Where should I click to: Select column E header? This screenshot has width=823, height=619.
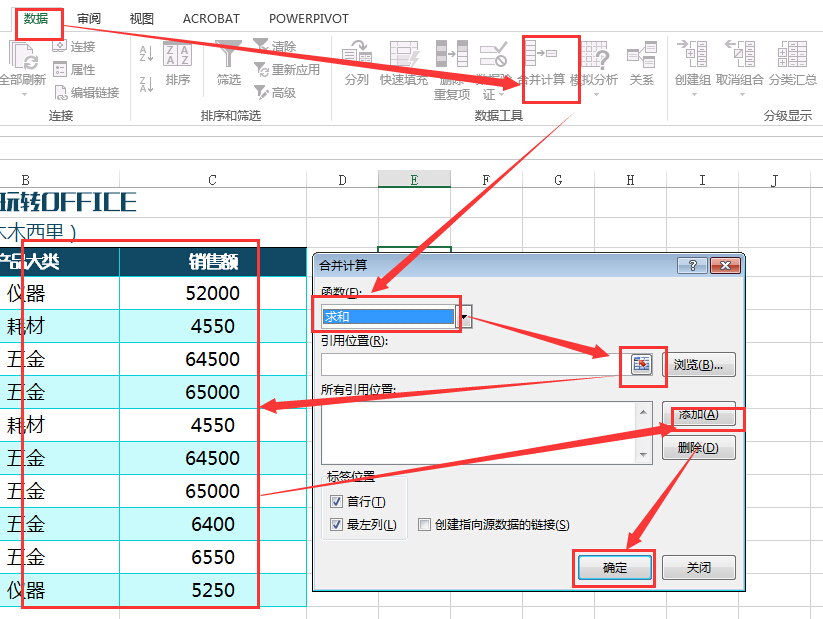coord(414,180)
